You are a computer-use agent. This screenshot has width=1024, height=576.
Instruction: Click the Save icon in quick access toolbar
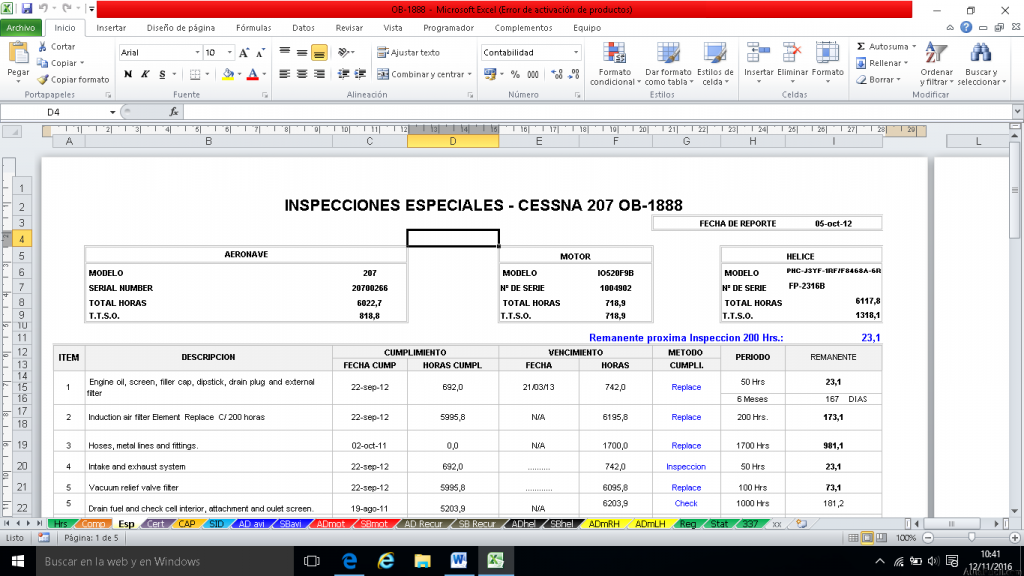(x=27, y=9)
